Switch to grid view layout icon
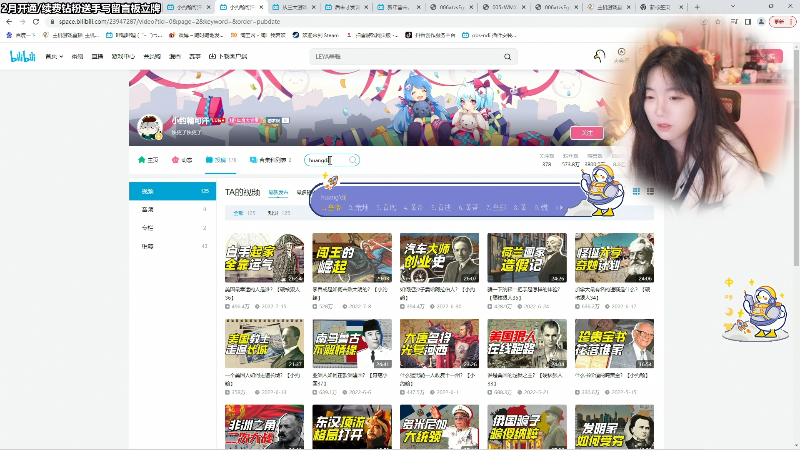The image size is (800, 450). click(x=636, y=191)
